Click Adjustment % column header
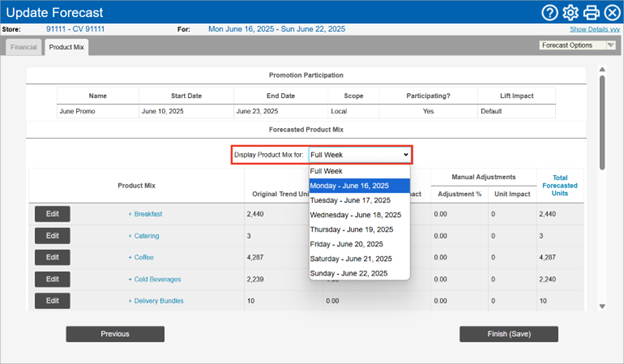Viewport: 624px width, 364px height. [460, 194]
